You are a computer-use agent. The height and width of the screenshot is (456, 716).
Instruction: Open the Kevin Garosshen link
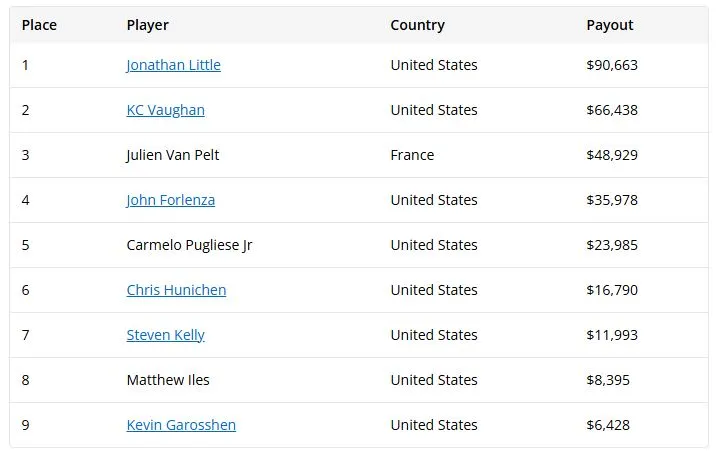point(181,425)
